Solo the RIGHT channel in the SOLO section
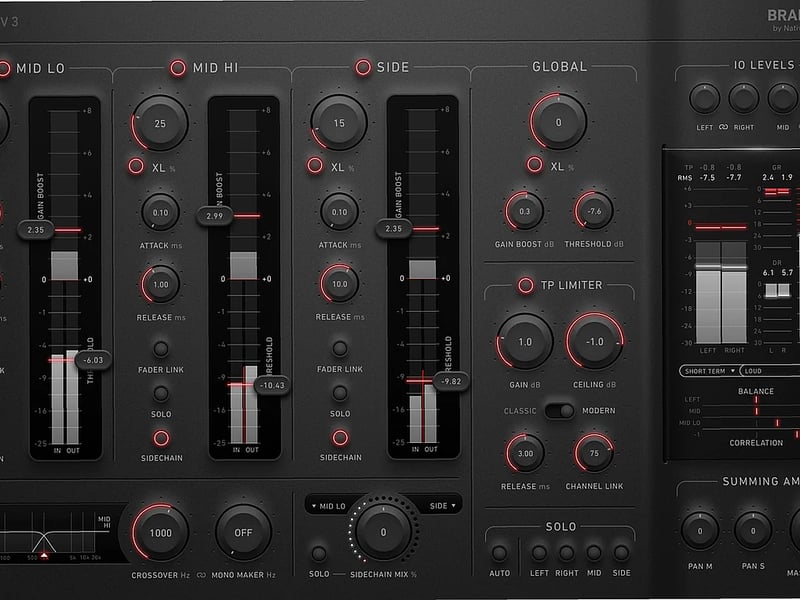Viewport: 800px width, 600px height. click(x=566, y=550)
